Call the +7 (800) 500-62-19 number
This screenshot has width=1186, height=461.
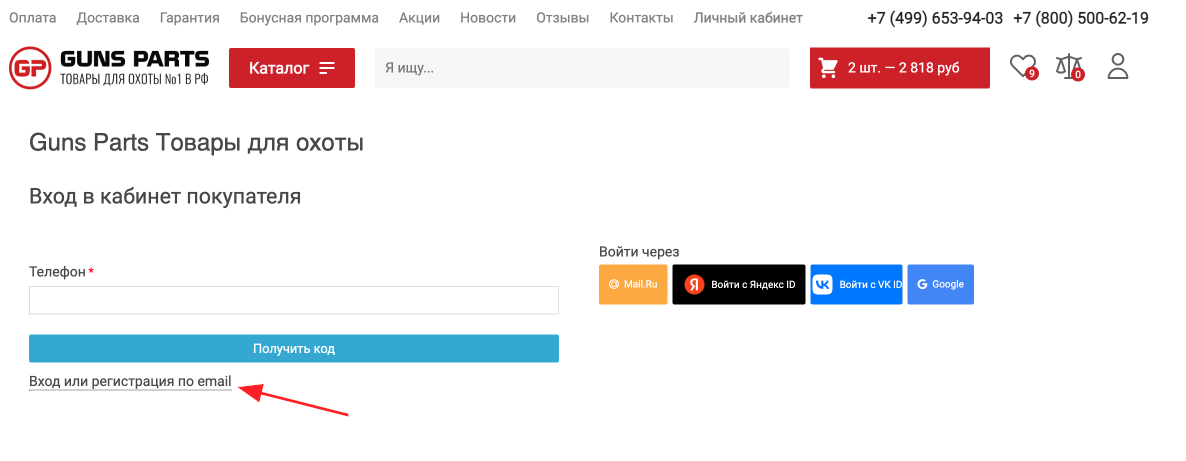click(x=1080, y=18)
